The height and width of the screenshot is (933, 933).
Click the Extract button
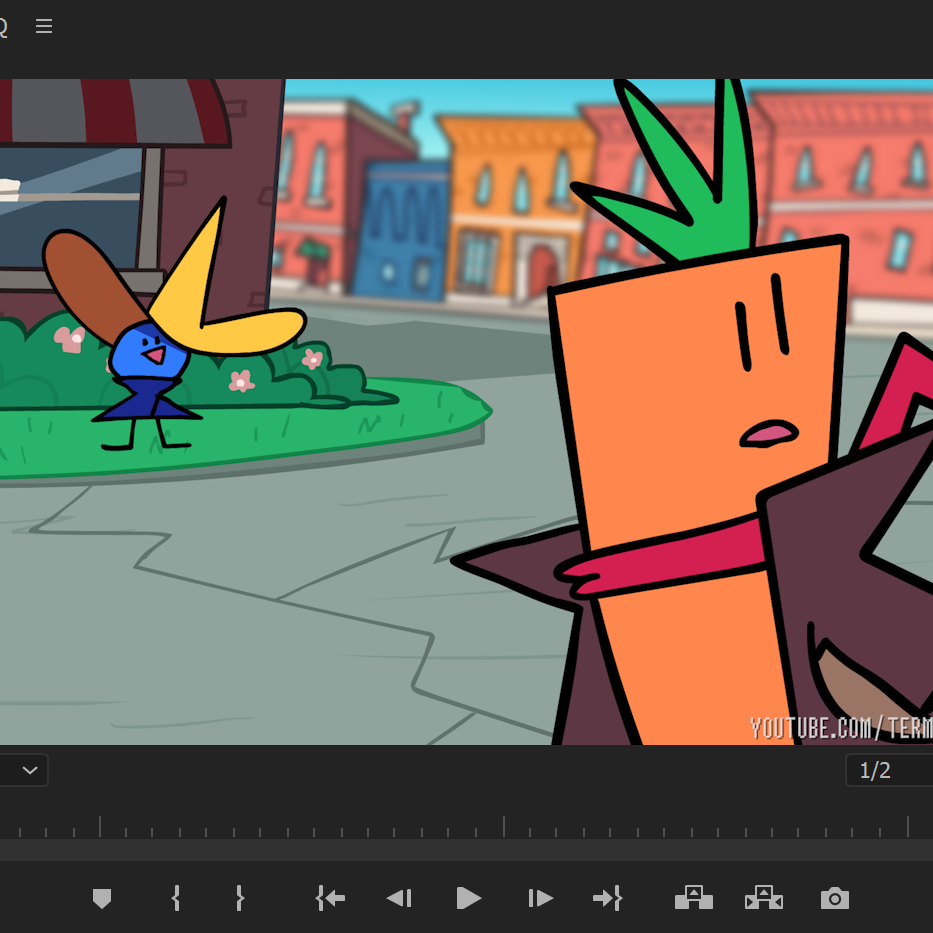(764, 898)
